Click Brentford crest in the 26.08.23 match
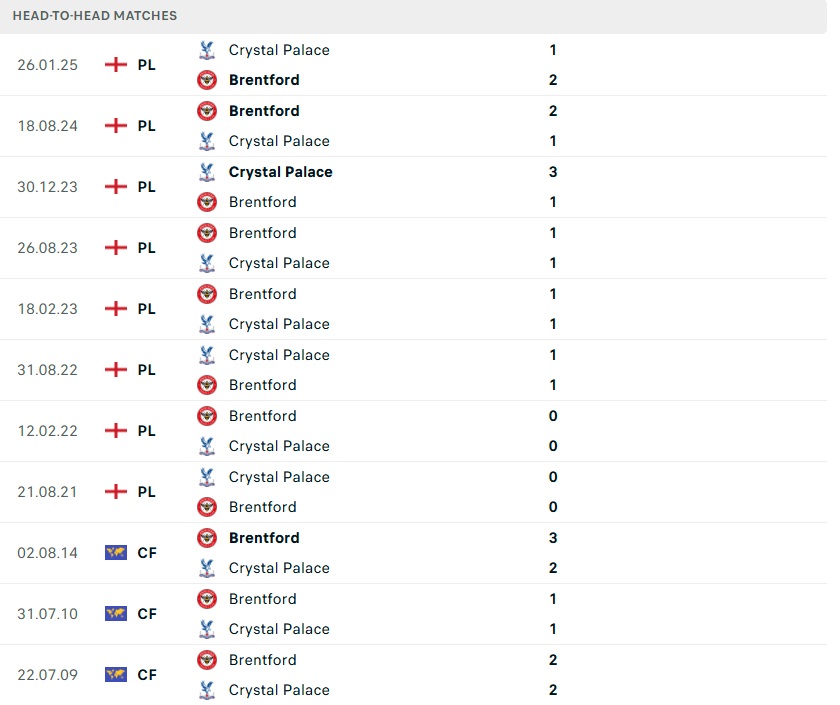The image size is (840, 705). [x=207, y=233]
